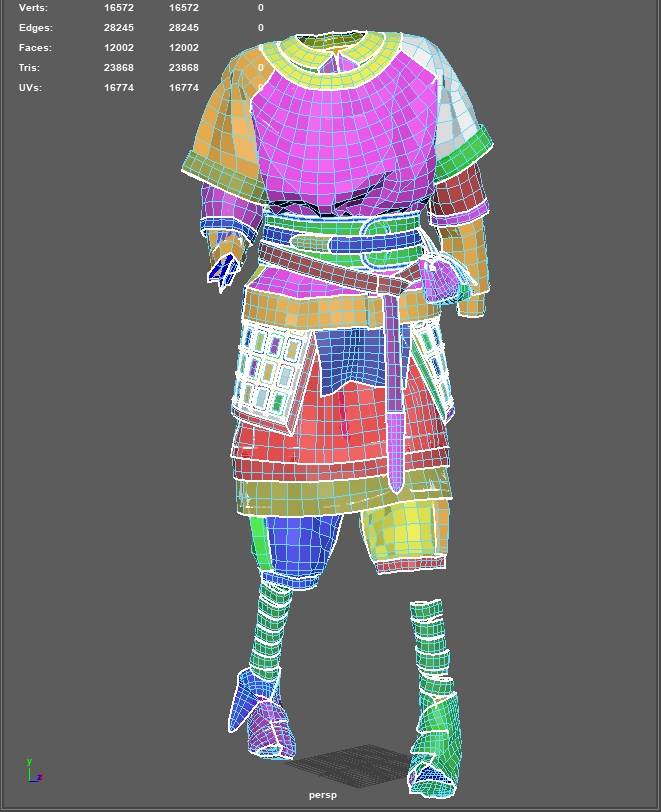This screenshot has width=661, height=812.
Task: Click the persp camera label
Action: [x=322, y=795]
